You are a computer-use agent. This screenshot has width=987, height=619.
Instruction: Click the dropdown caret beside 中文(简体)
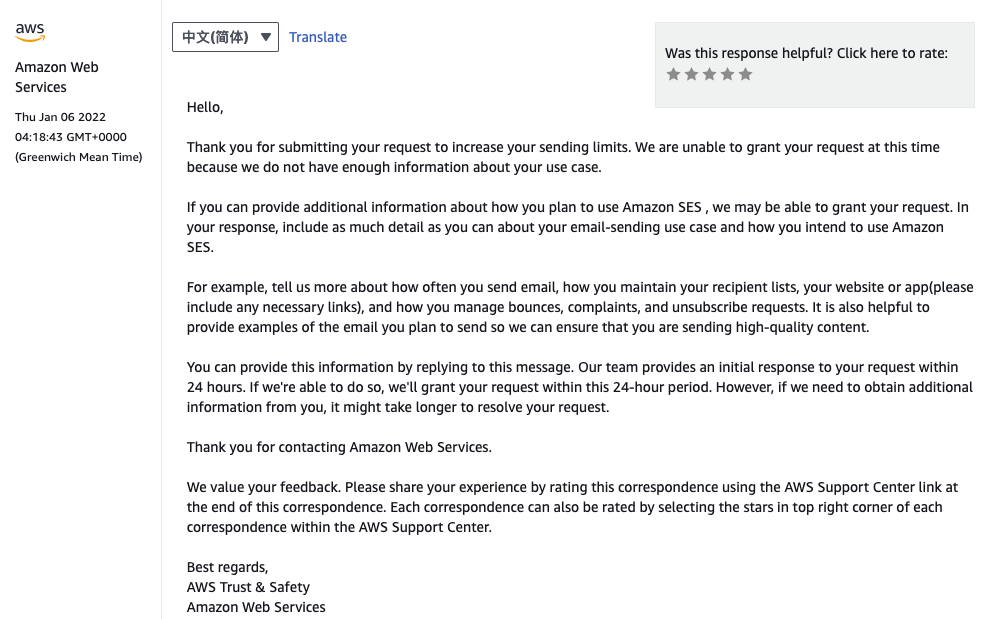tap(264, 37)
